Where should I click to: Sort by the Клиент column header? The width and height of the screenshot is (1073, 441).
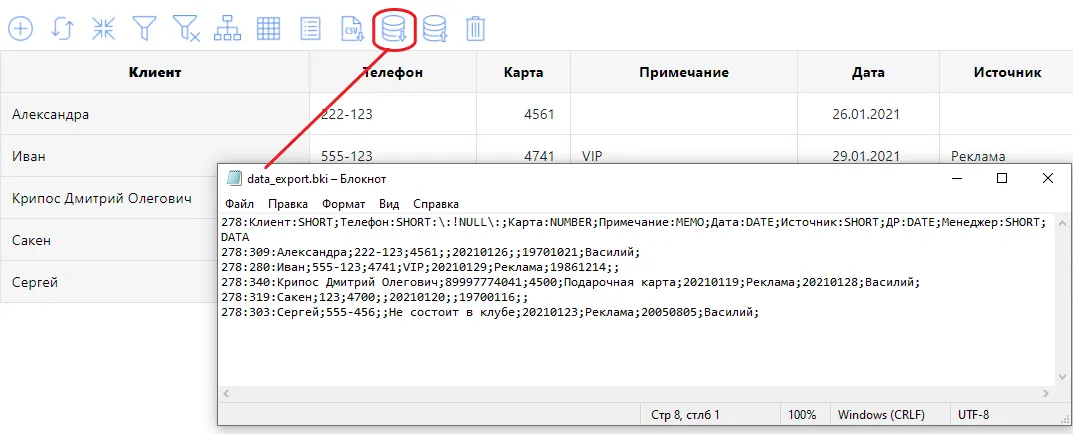click(155, 72)
